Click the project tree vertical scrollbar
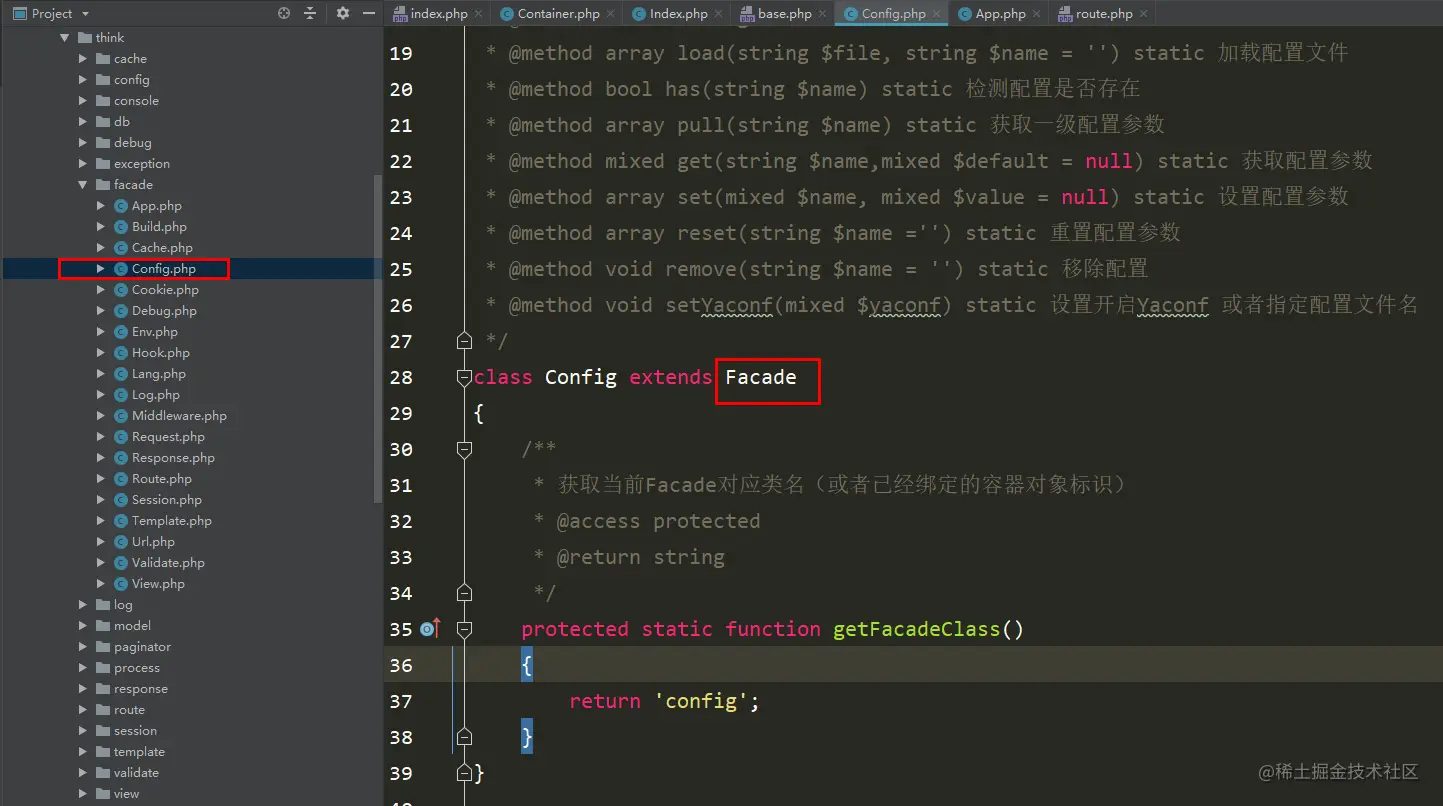The height and width of the screenshot is (806, 1443). click(x=377, y=338)
